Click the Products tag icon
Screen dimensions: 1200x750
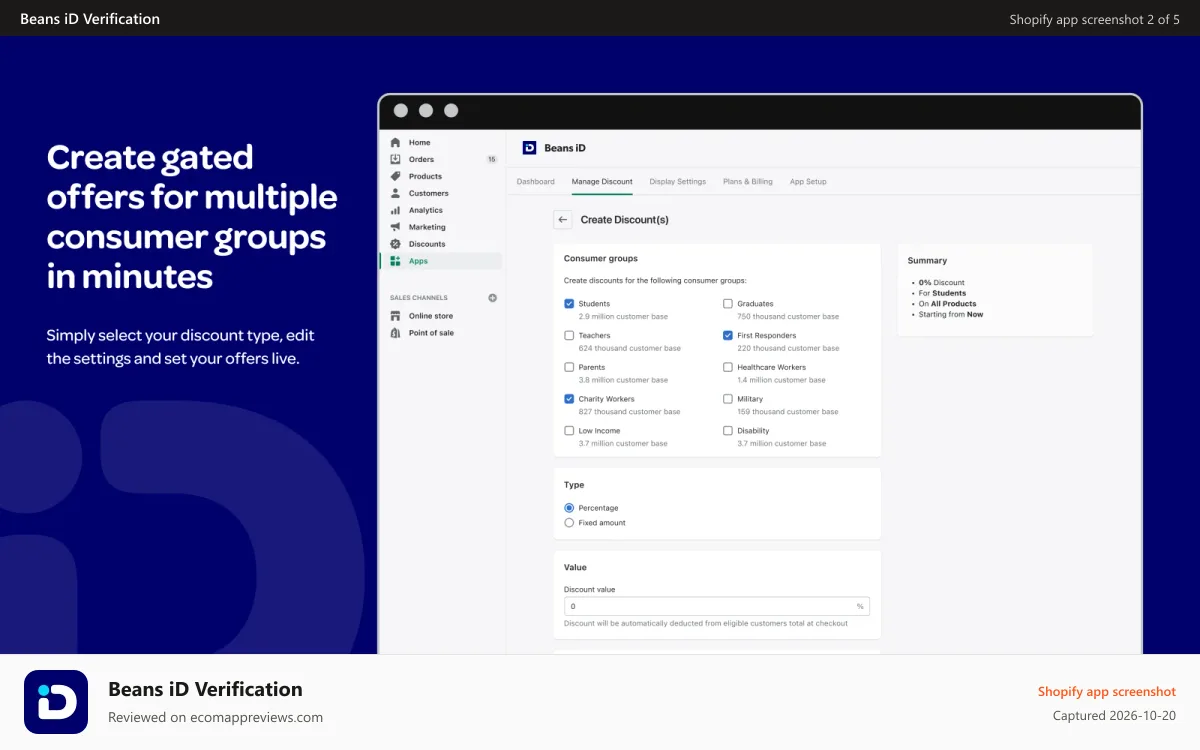pos(395,176)
